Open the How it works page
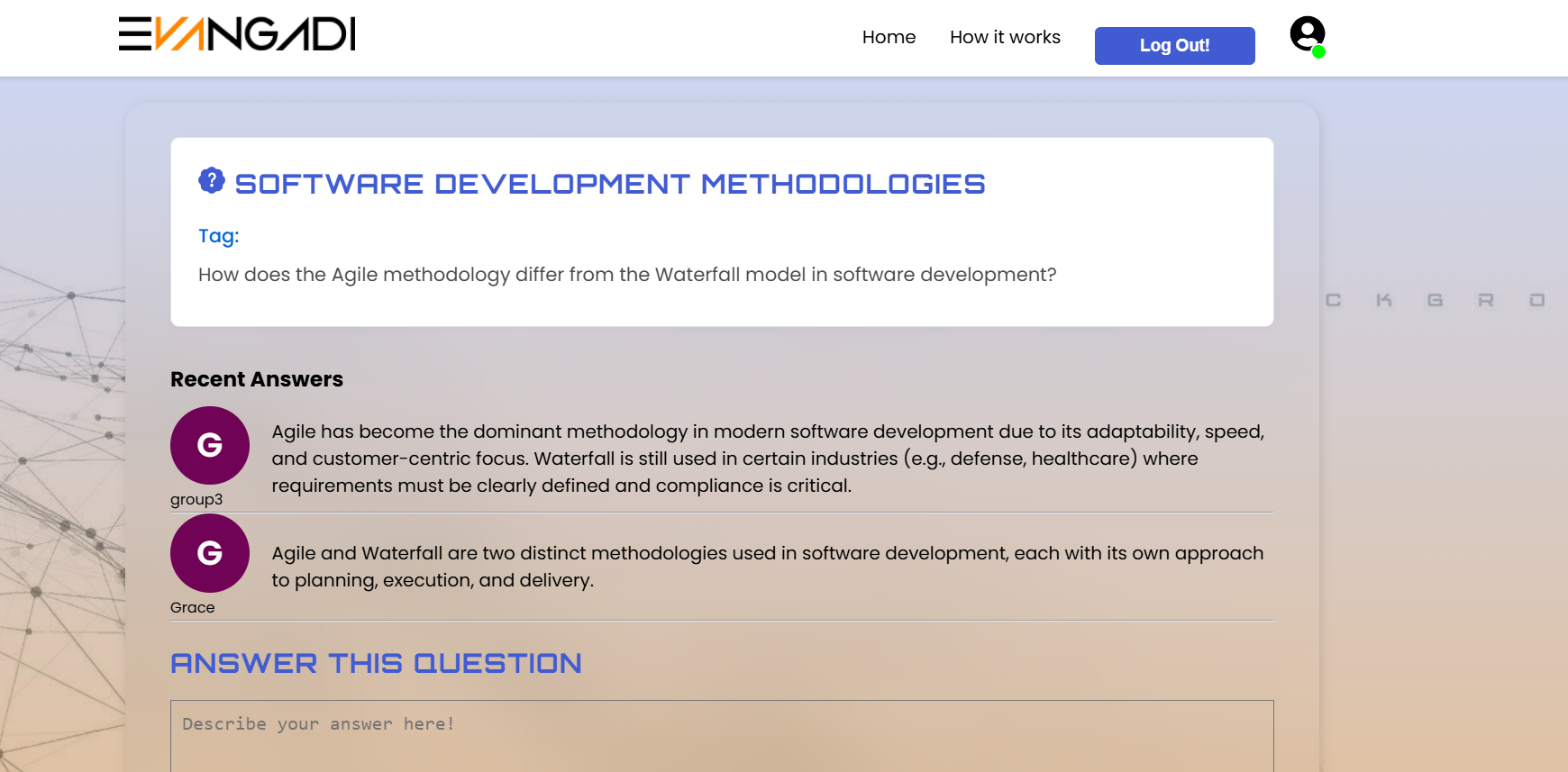Screen dimensions: 1568x772 coord(1004,37)
